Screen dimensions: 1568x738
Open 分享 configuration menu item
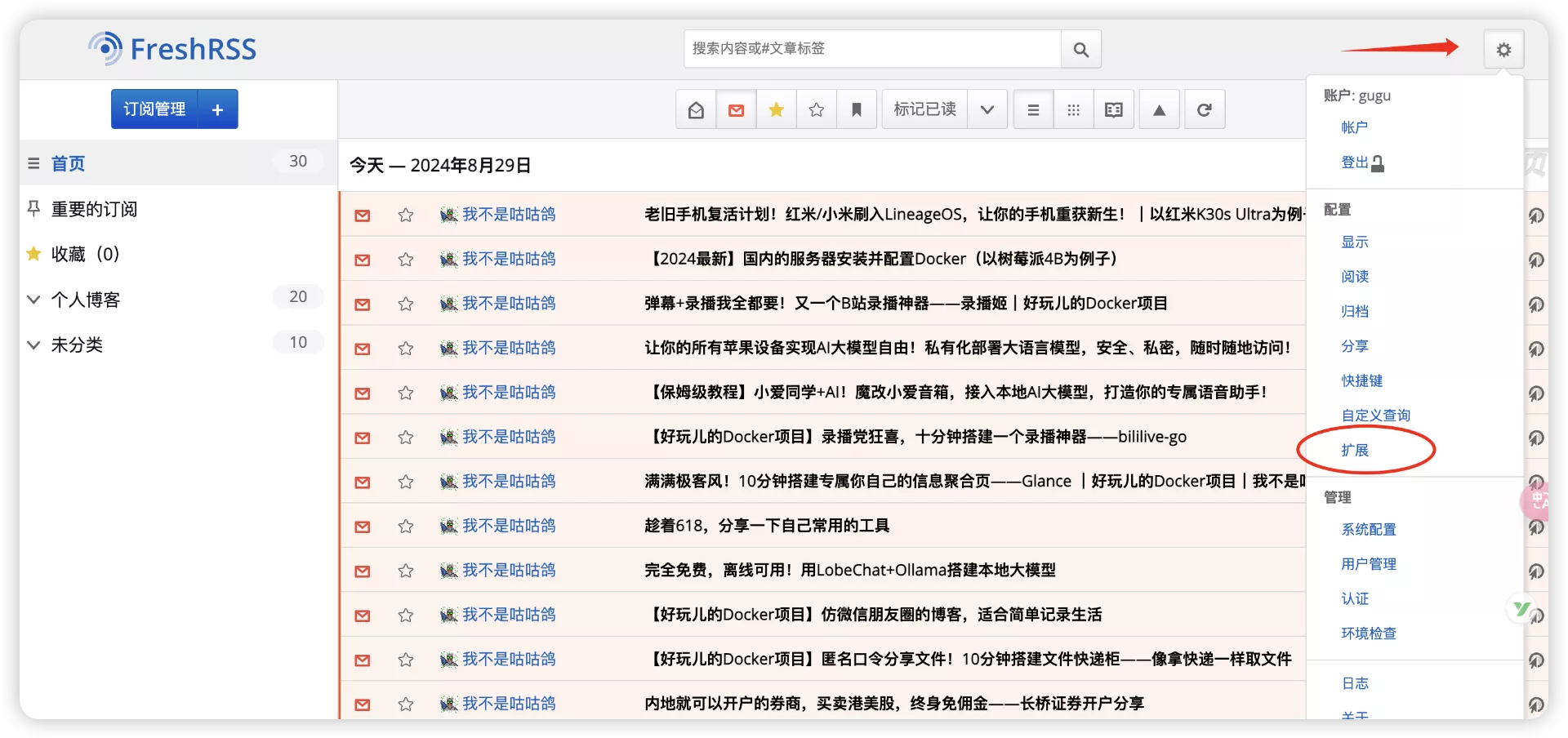[x=1354, y=346]
